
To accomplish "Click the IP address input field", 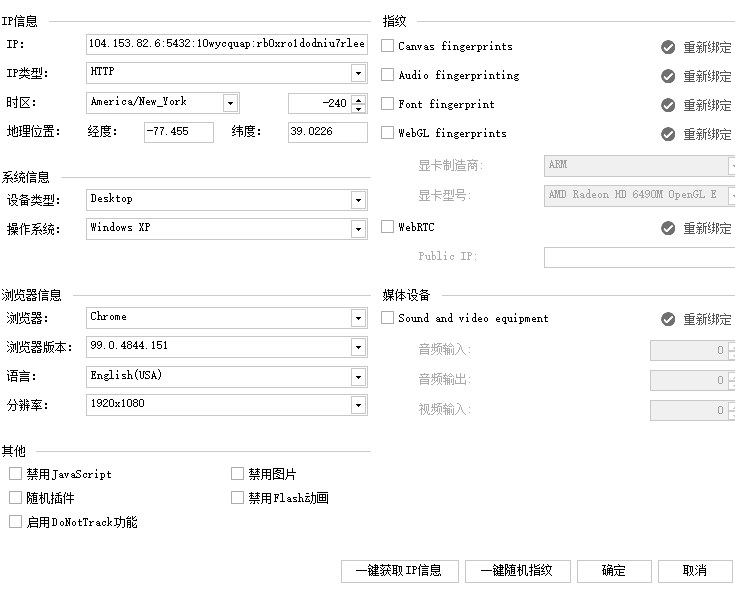I will coord(227,44).
